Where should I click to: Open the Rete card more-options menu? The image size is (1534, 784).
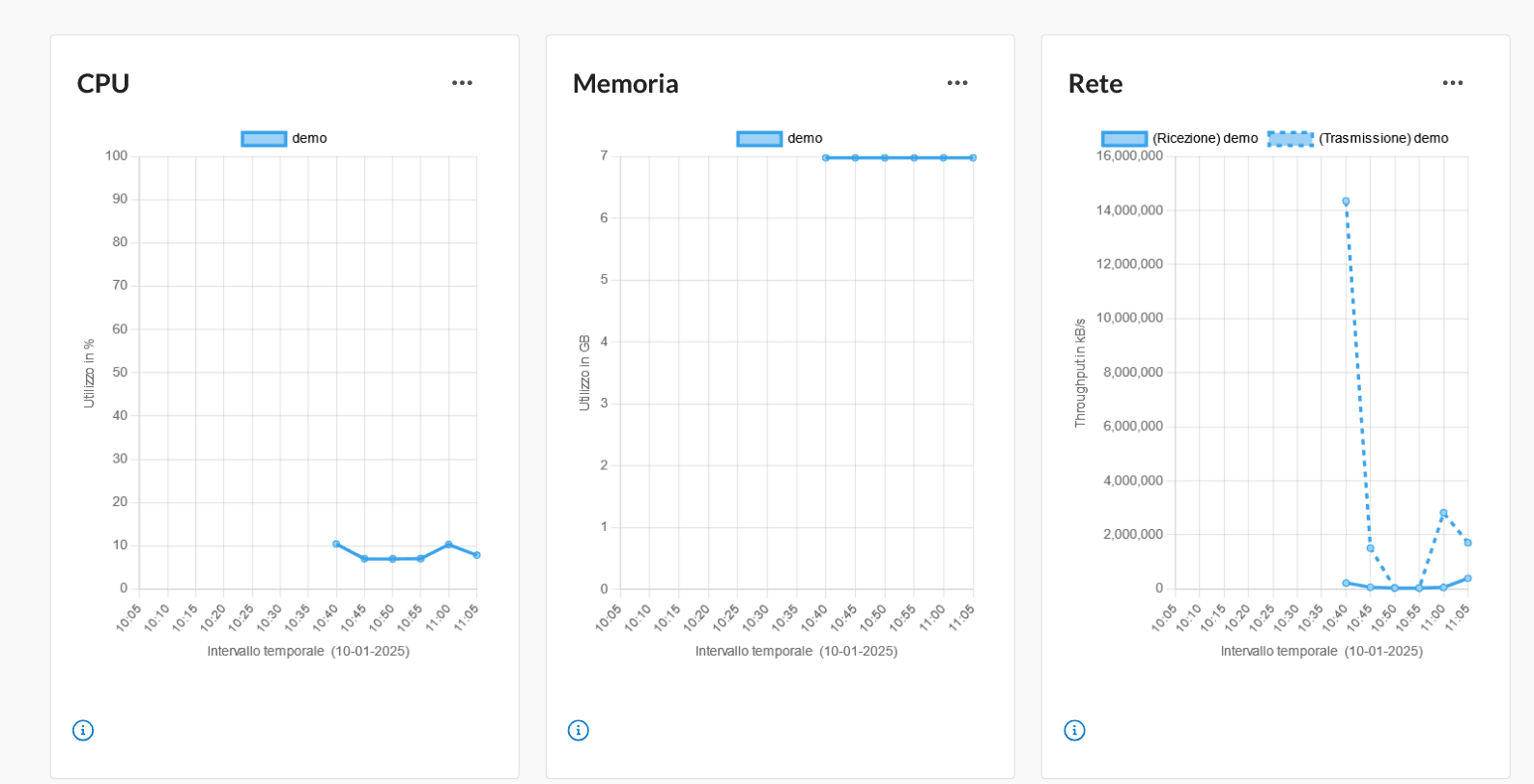click(1453, 83)
